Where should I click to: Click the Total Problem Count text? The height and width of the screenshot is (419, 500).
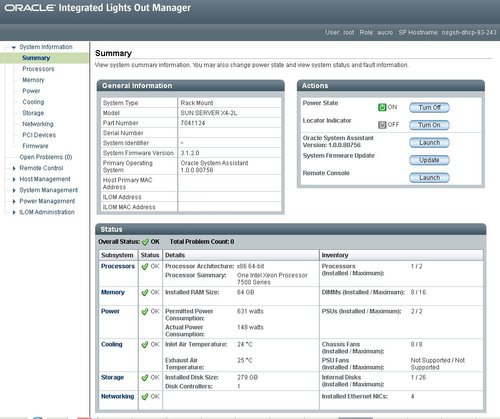[x=202, y=242]
